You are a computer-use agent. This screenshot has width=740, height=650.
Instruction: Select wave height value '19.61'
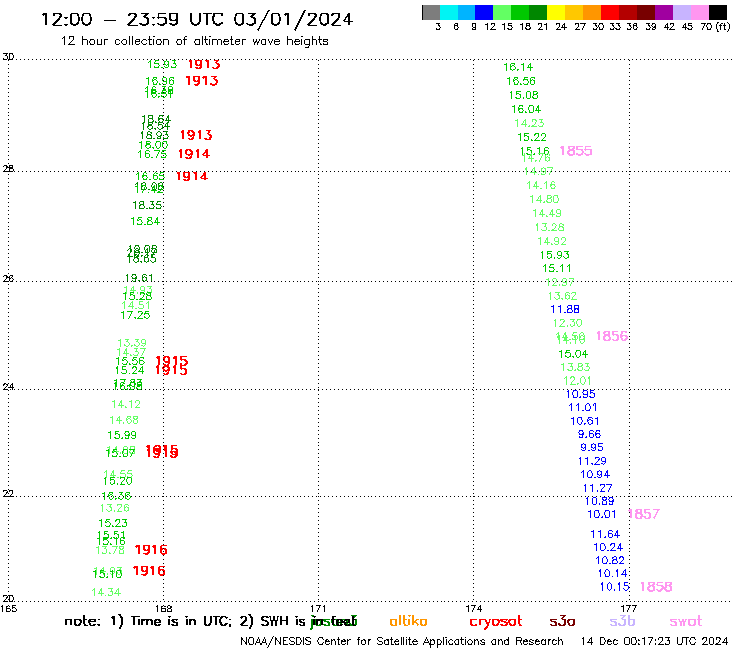(x=139, y=278)
